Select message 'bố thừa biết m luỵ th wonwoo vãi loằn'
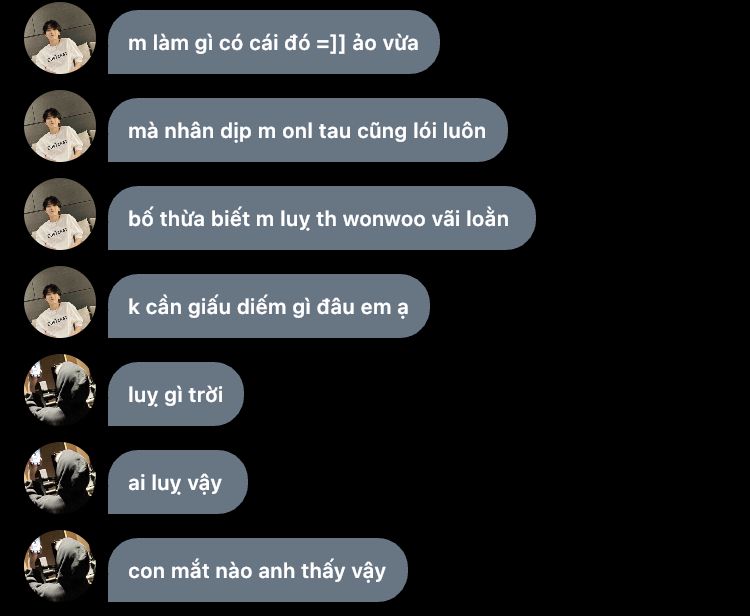750x616 pixels. [322, 218]
